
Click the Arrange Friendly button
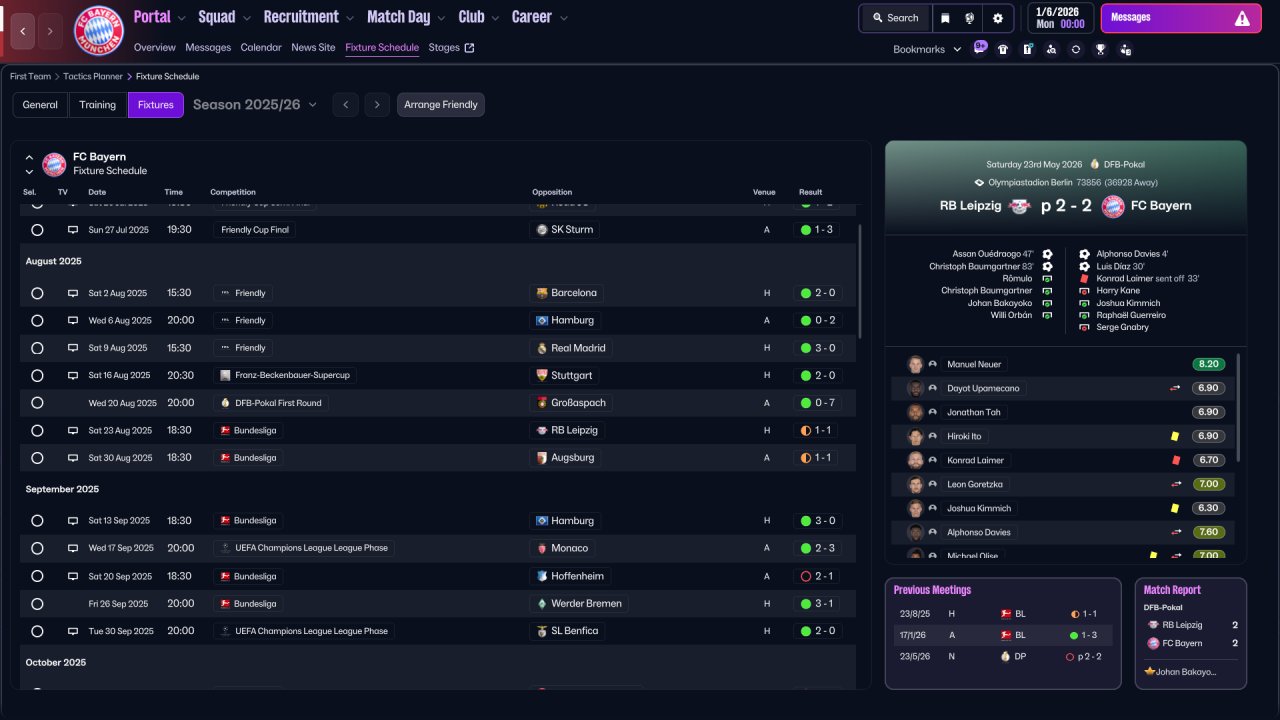click(x=441, y=105)
